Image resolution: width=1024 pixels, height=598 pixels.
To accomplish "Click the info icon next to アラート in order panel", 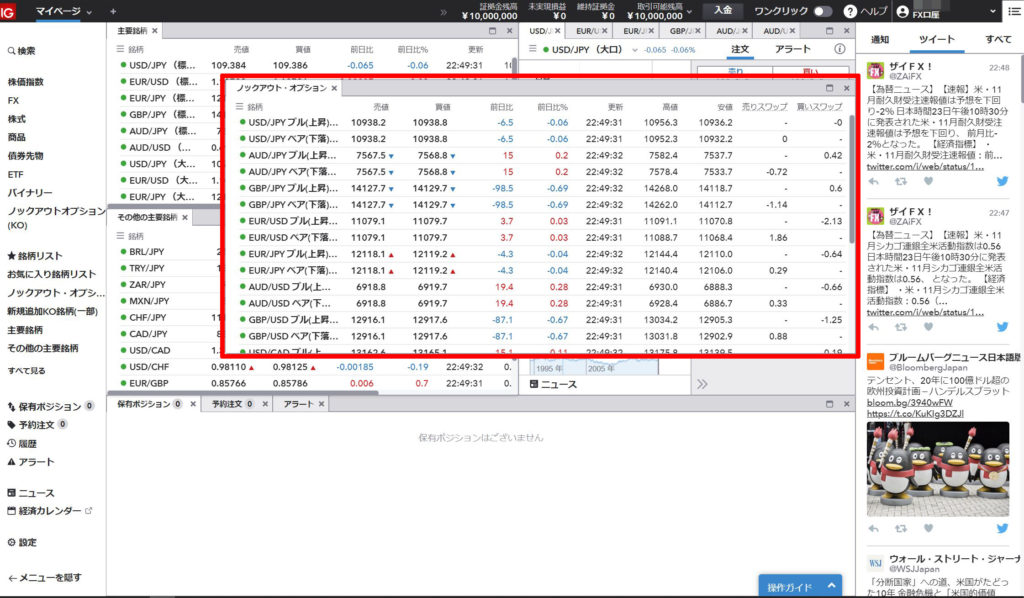I will pos(840,49).
